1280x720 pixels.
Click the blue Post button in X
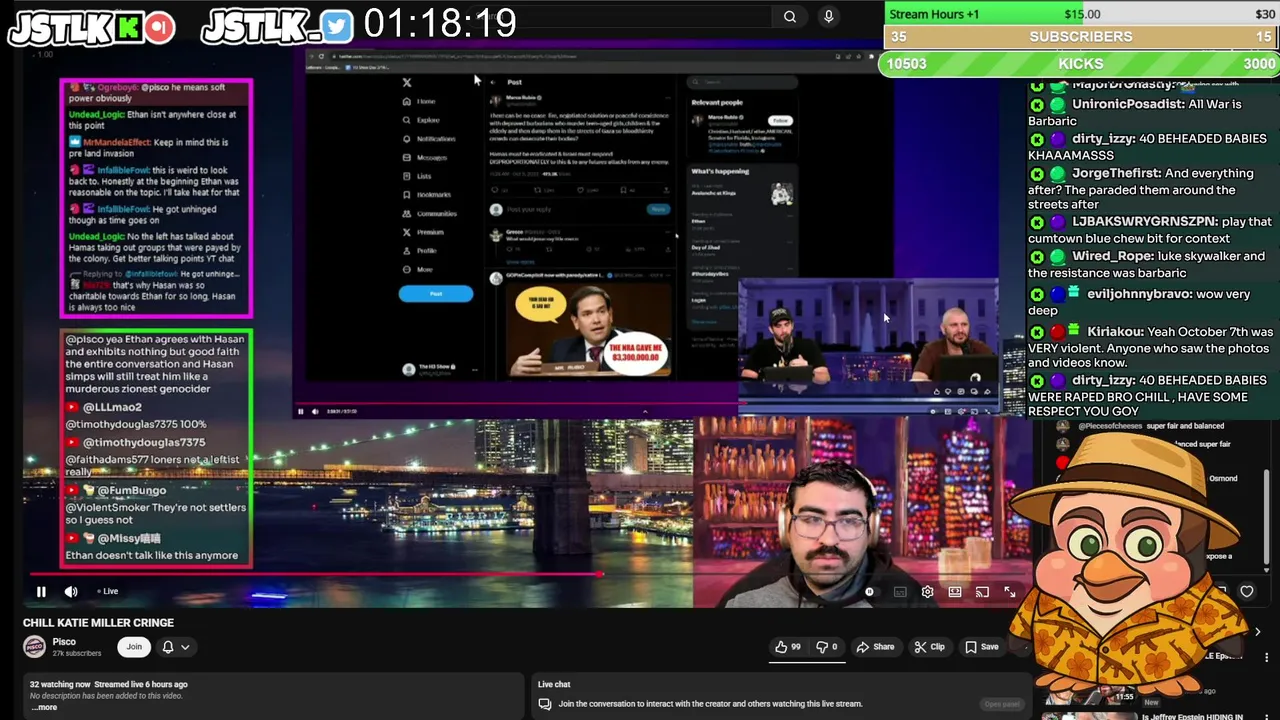click(436, 294)
